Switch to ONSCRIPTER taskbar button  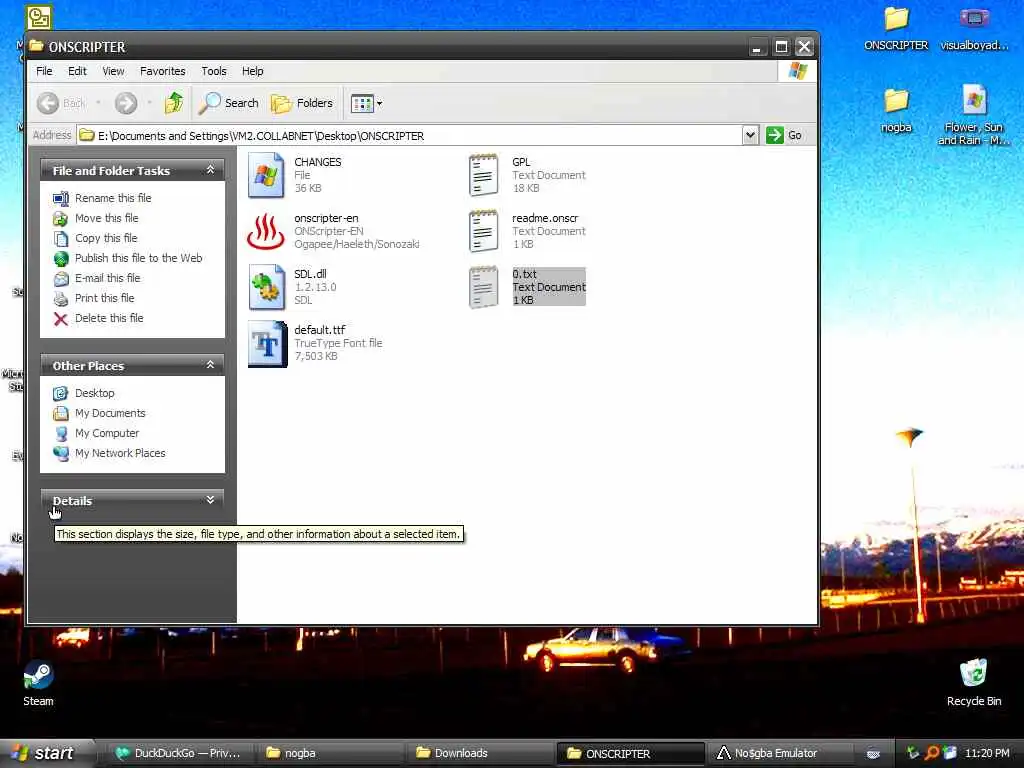pyautogui.click(x=630, y=753)
